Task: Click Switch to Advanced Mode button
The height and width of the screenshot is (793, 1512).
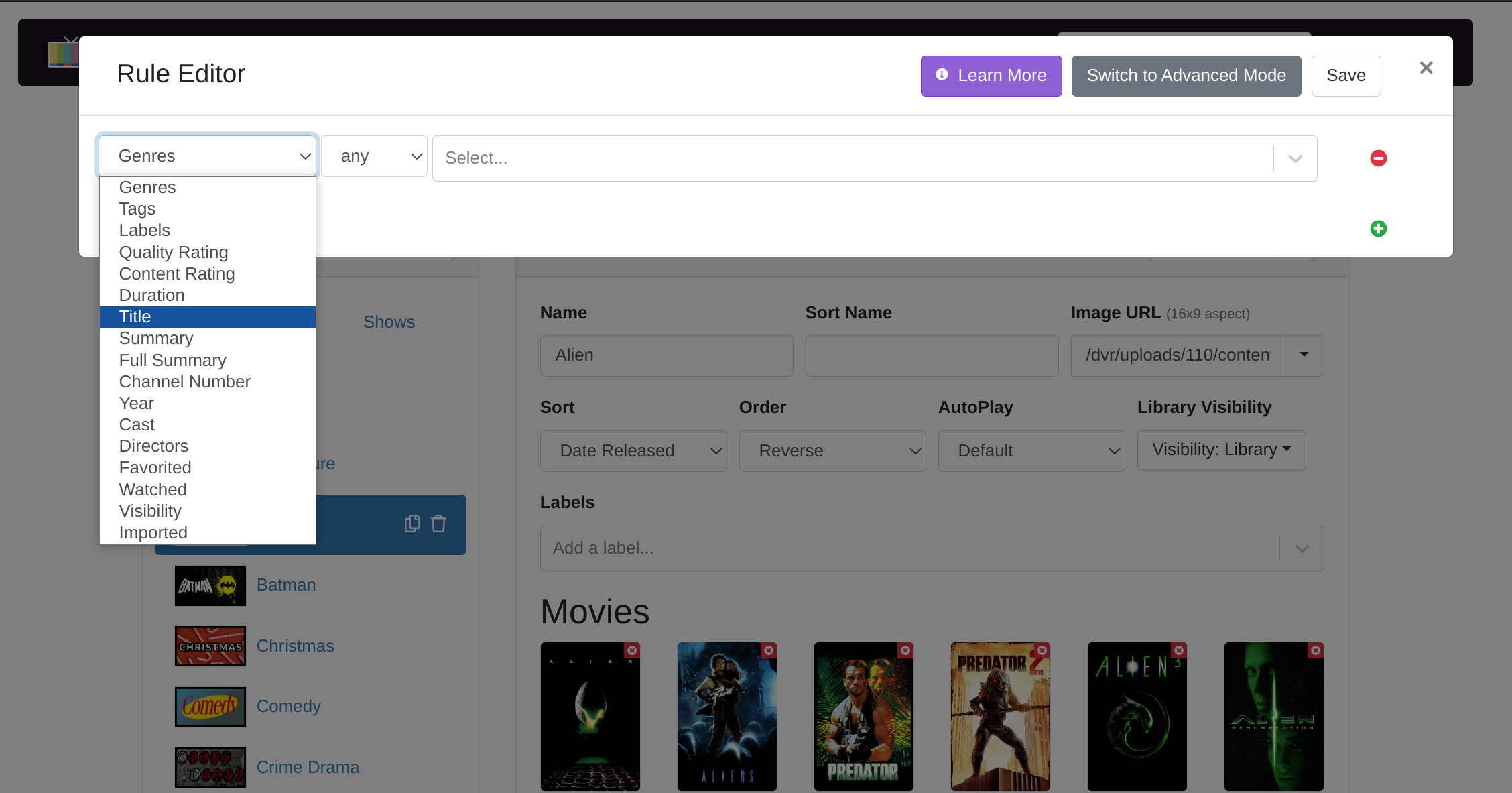Action: point(1186,76)
